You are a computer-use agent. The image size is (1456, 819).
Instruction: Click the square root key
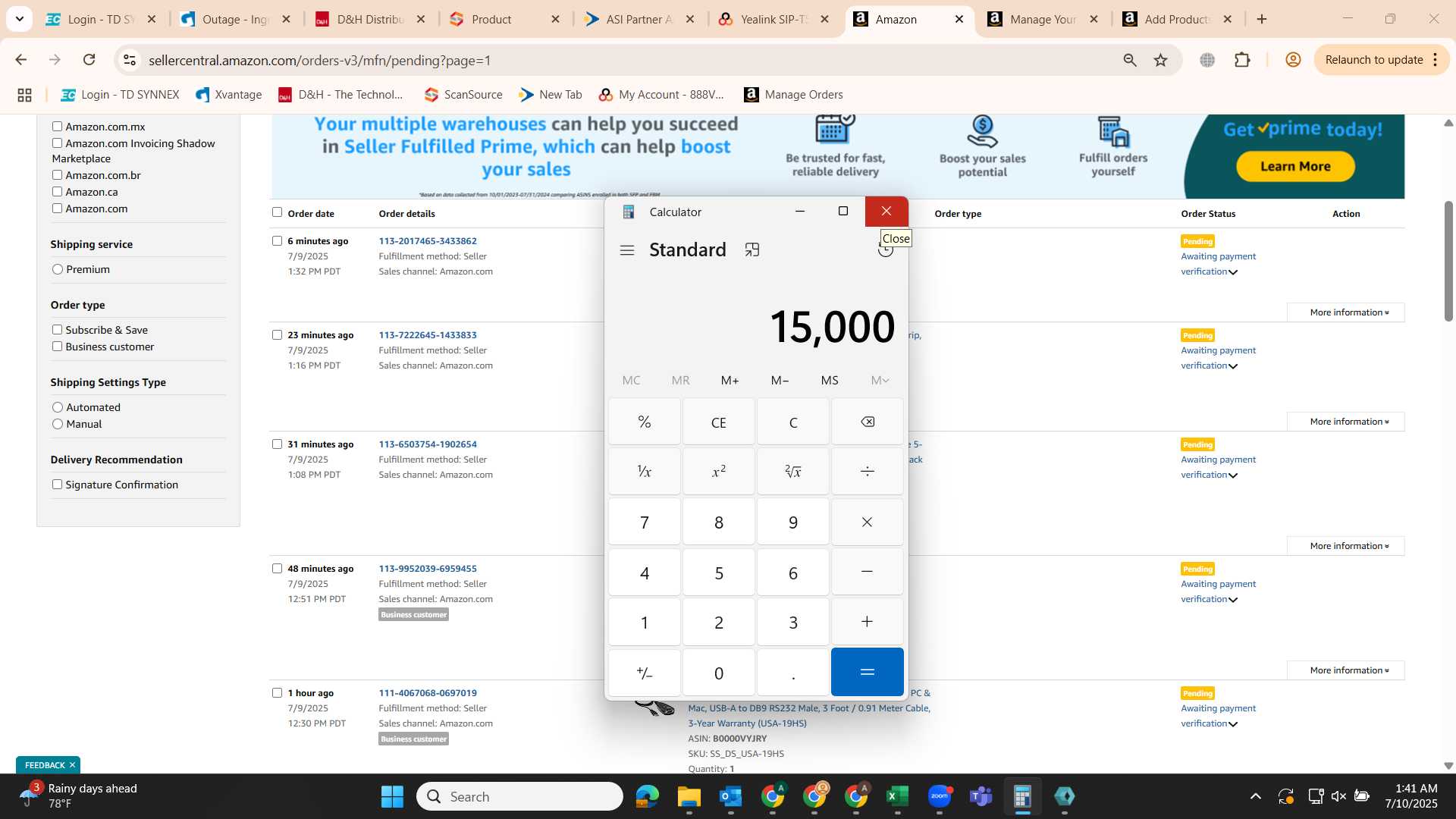pos(793,472)
